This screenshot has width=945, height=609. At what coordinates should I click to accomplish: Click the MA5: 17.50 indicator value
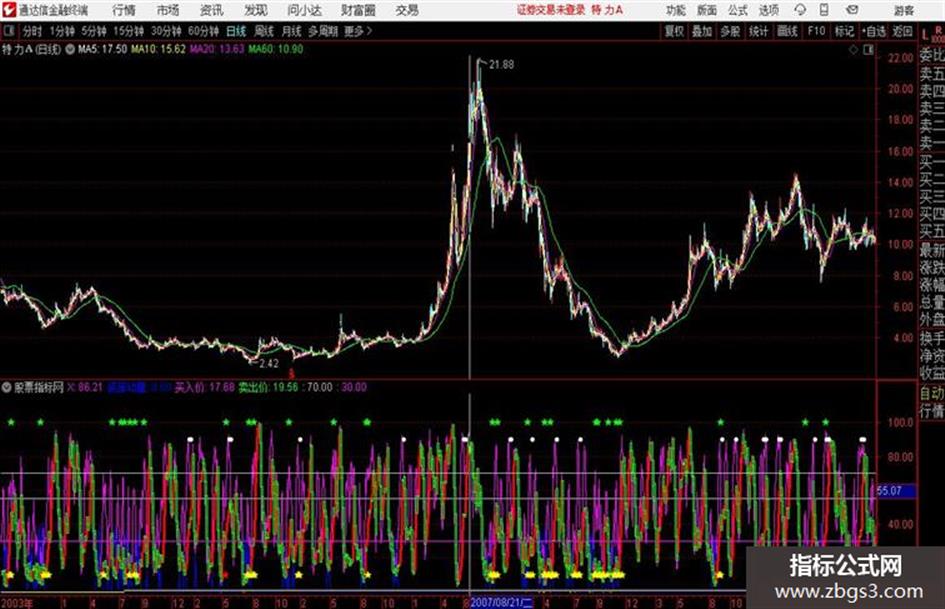click(102, 49)
